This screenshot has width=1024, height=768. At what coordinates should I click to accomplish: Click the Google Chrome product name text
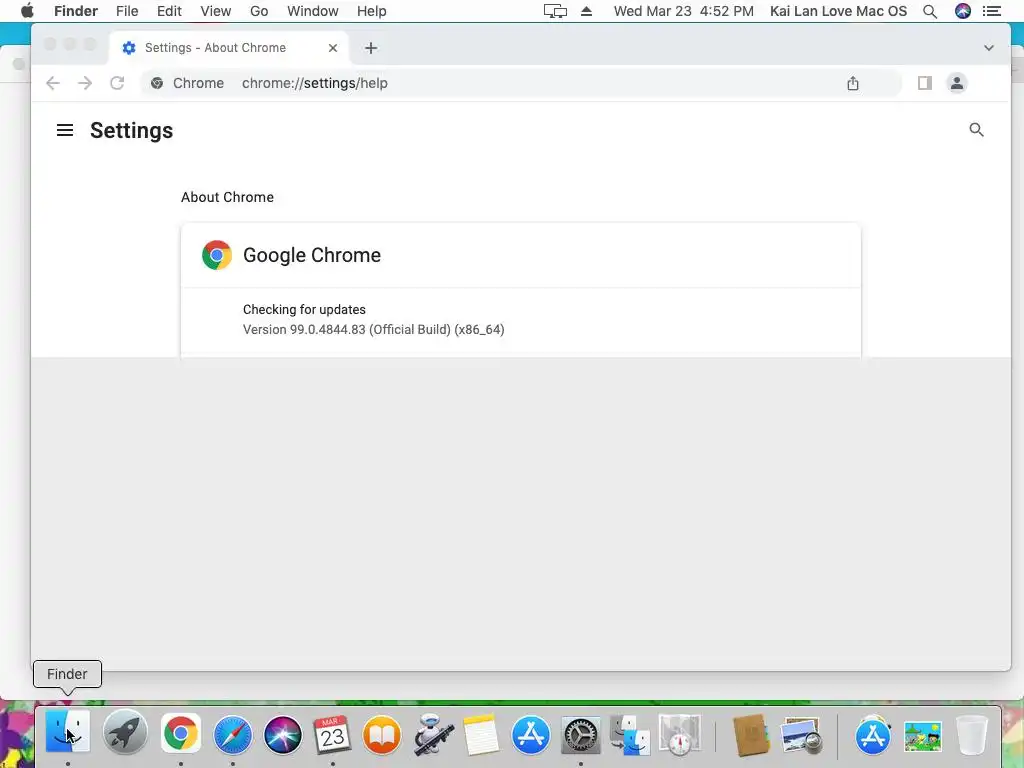[x=312, y=255]
